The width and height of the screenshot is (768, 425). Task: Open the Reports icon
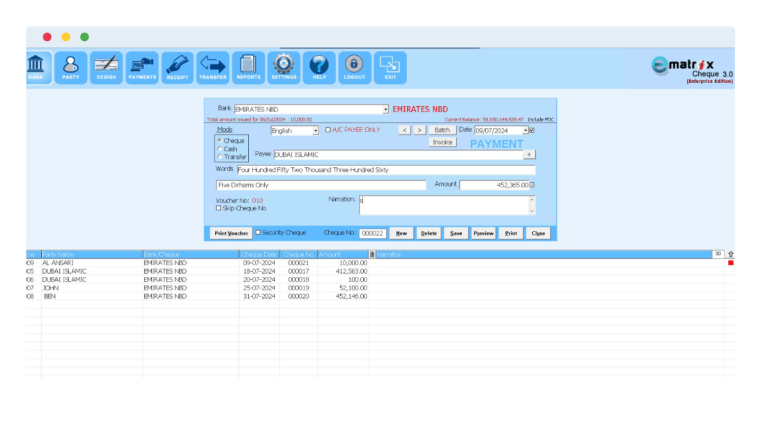click(248, 66)
